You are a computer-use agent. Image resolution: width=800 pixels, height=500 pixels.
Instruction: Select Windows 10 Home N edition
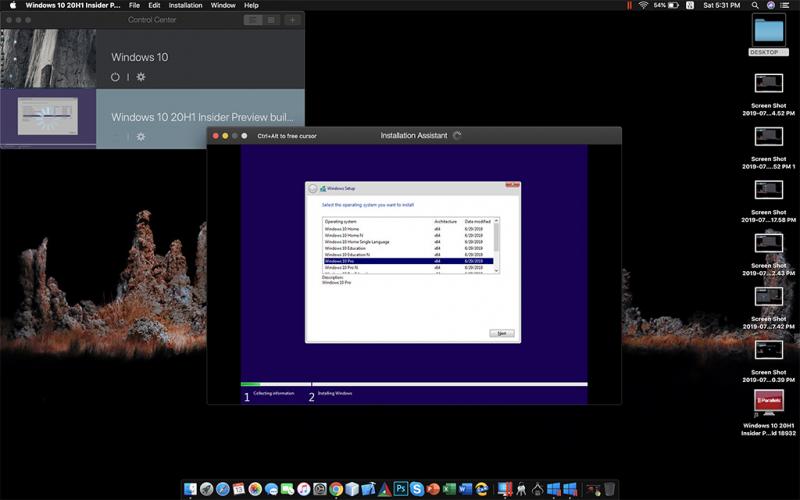tap(344, 236)
